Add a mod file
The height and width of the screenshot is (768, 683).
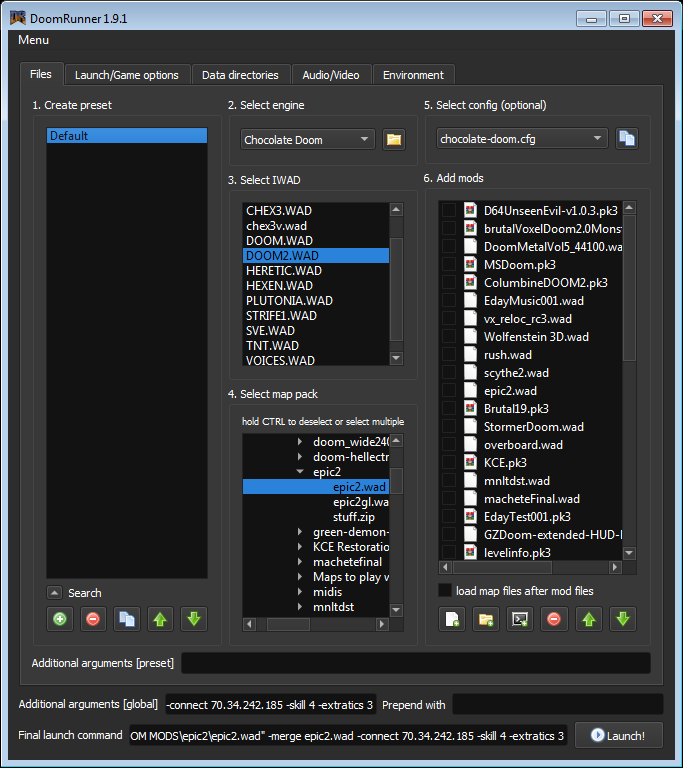[x=452, y=619]
